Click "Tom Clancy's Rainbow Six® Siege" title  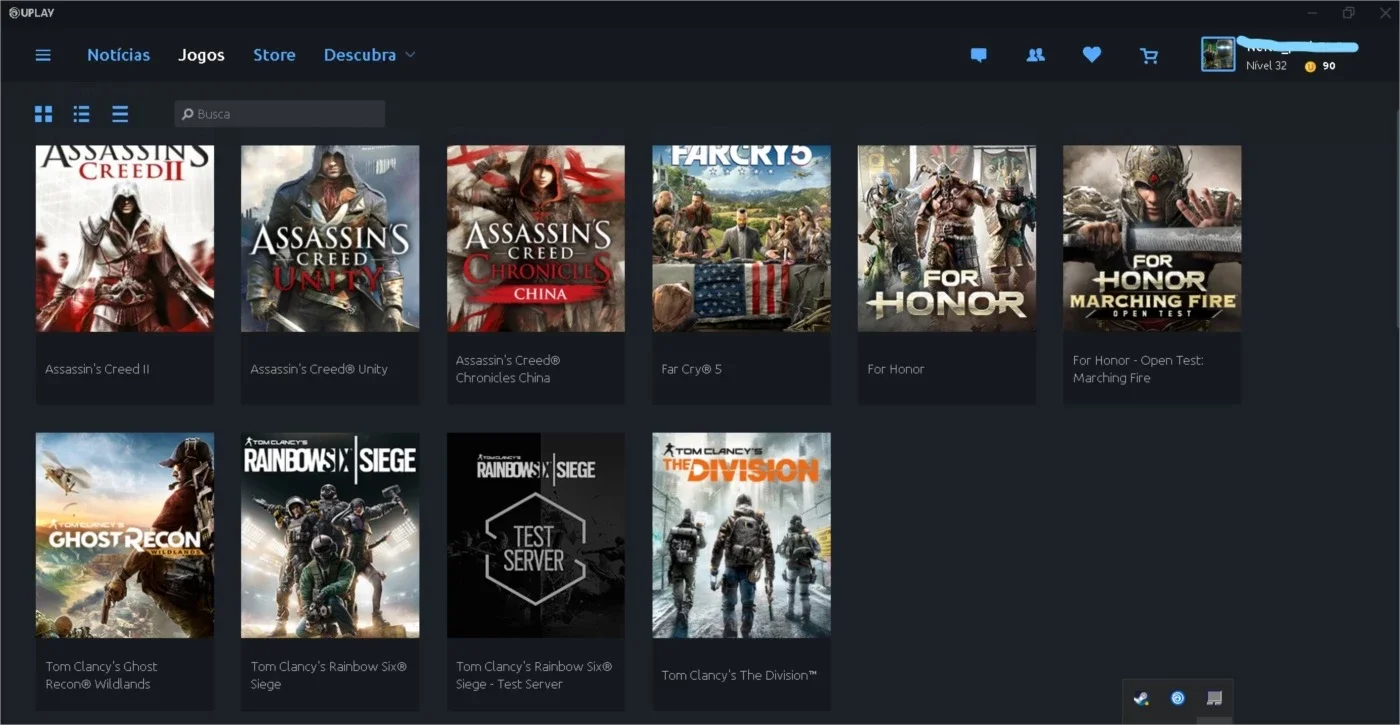(x=329, y=675)
